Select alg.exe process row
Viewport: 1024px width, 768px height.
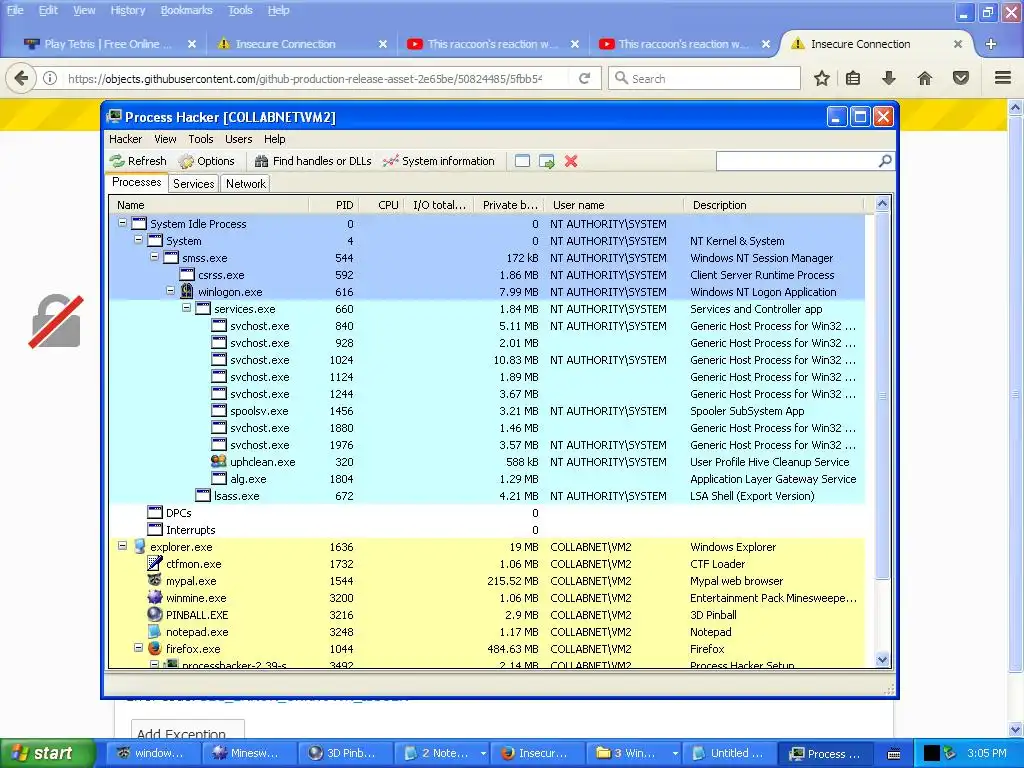(487, 479)
